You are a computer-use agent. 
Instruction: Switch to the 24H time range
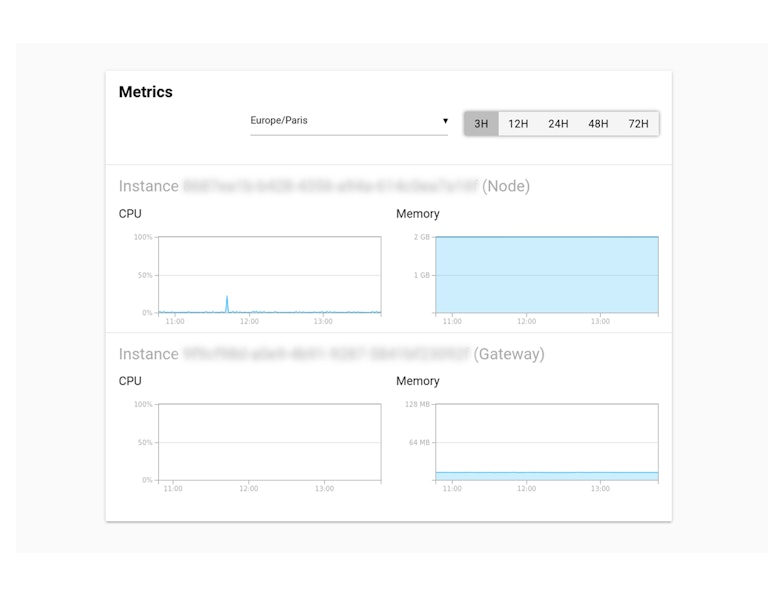pyautogui.click(x=558, y=124)
